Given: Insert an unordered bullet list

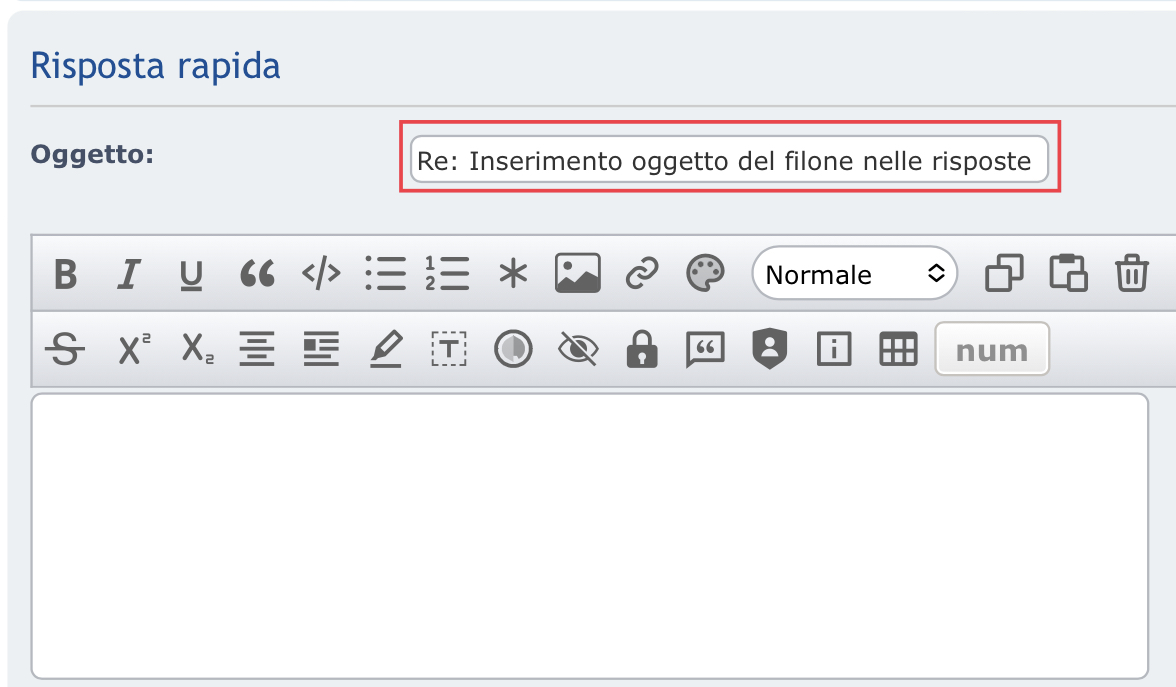Looking at the screenshot, I should point(385,274).
